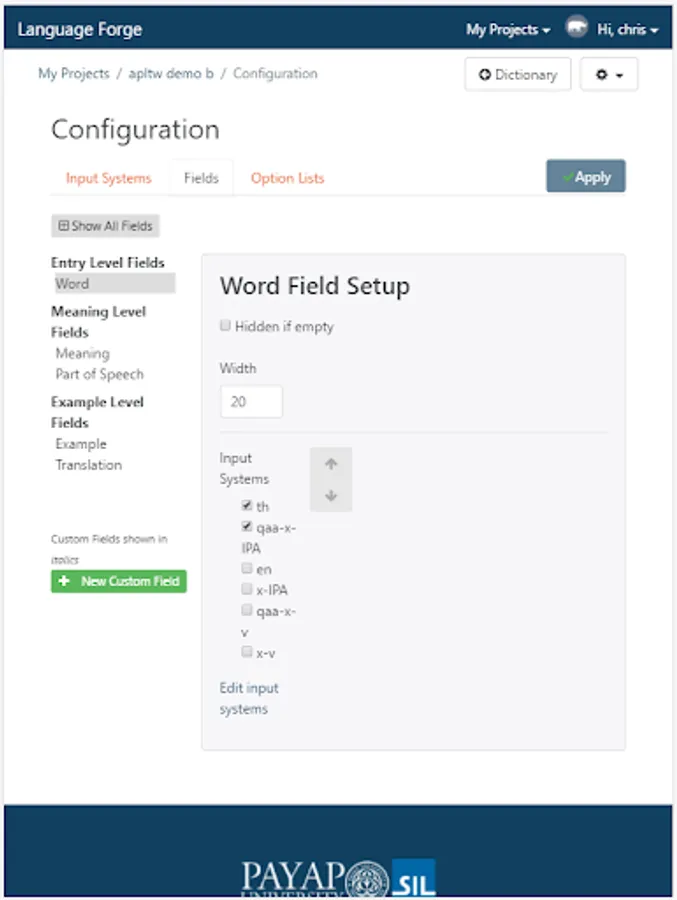Click New Custom Field button
The image size is (677, 900).
point(119,581)
